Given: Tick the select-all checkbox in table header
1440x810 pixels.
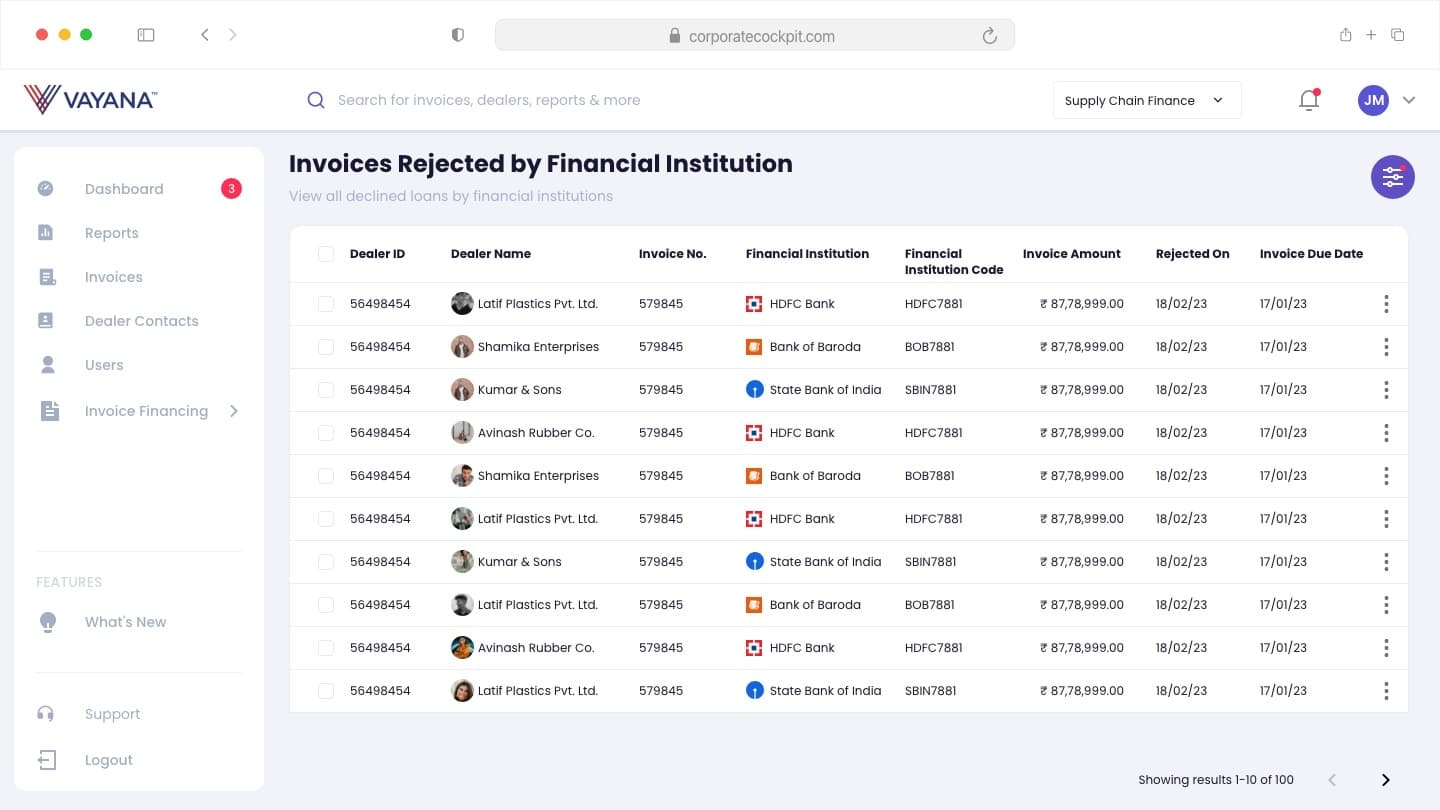Looking at the screenshot, I should (326, 254).
